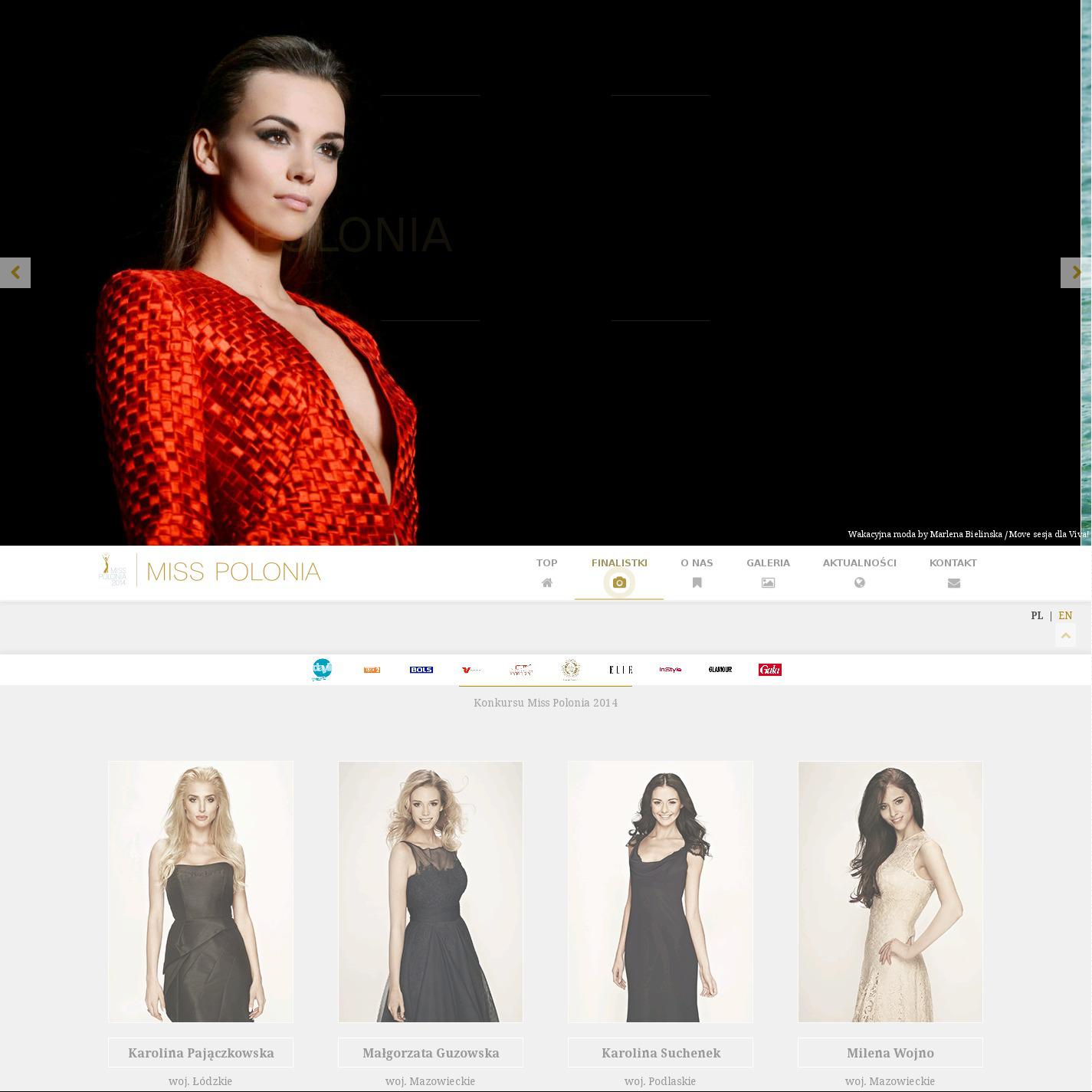The image size is (1092, 1092).
Task: Click the Karolina Suchenek name box
Action: point(661,1053)
